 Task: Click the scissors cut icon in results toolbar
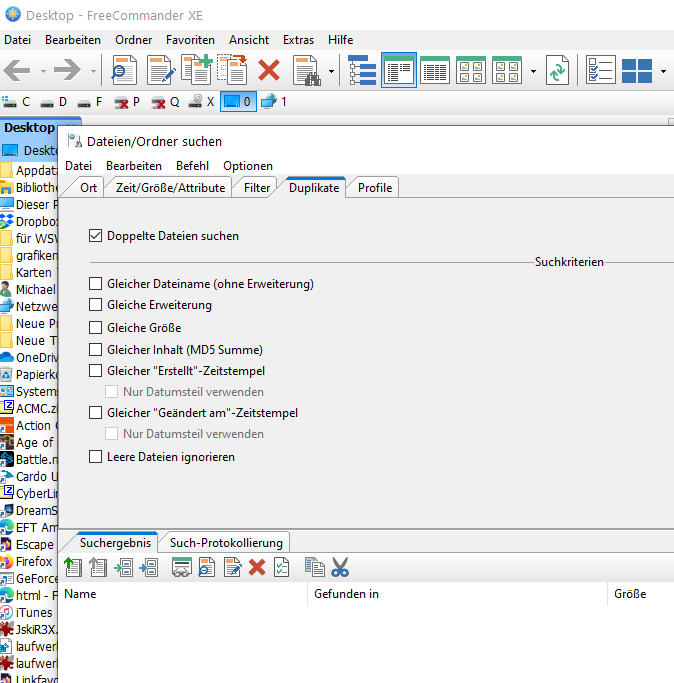point(340,567)
